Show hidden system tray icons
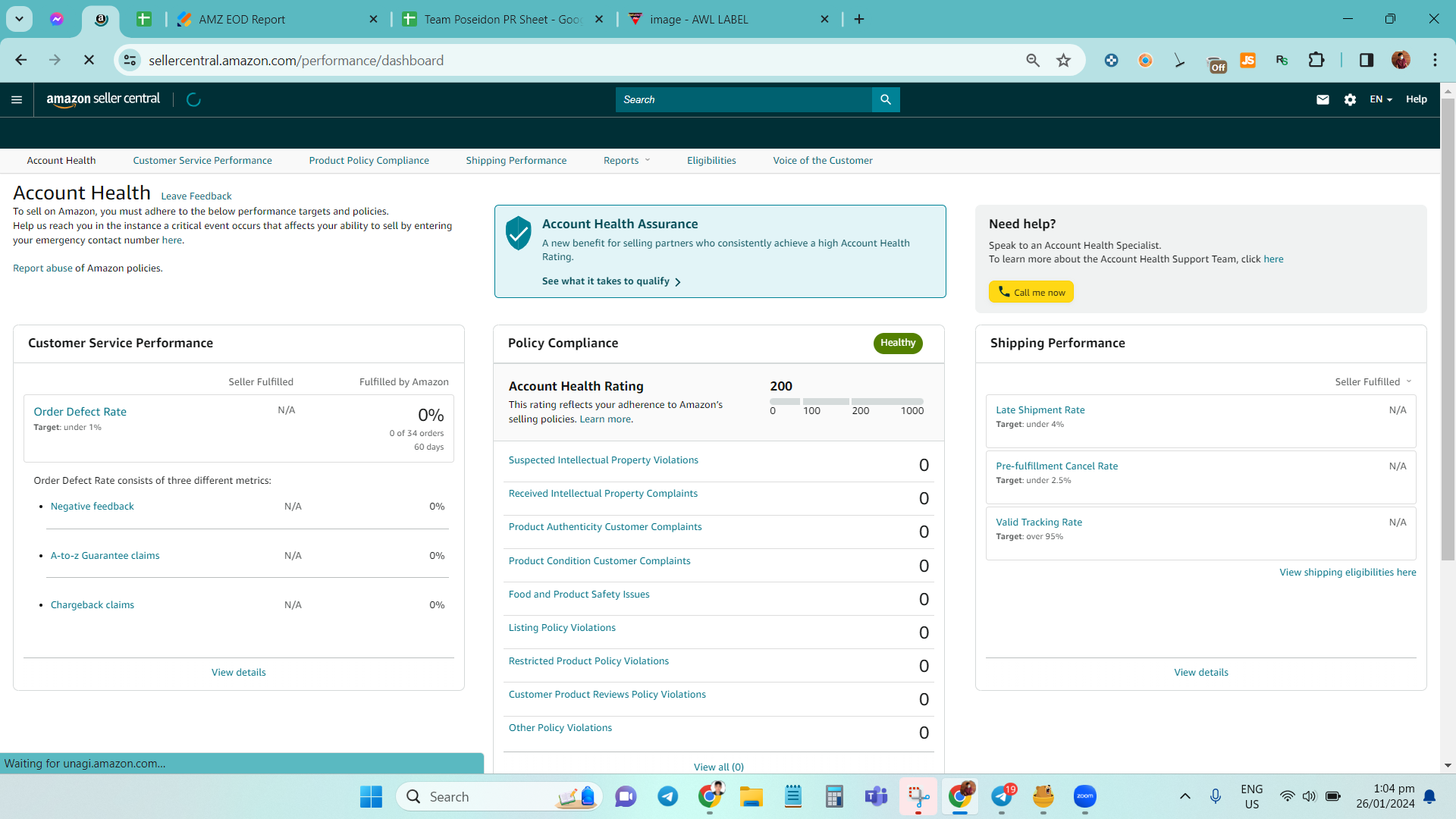 (1185, 796)
